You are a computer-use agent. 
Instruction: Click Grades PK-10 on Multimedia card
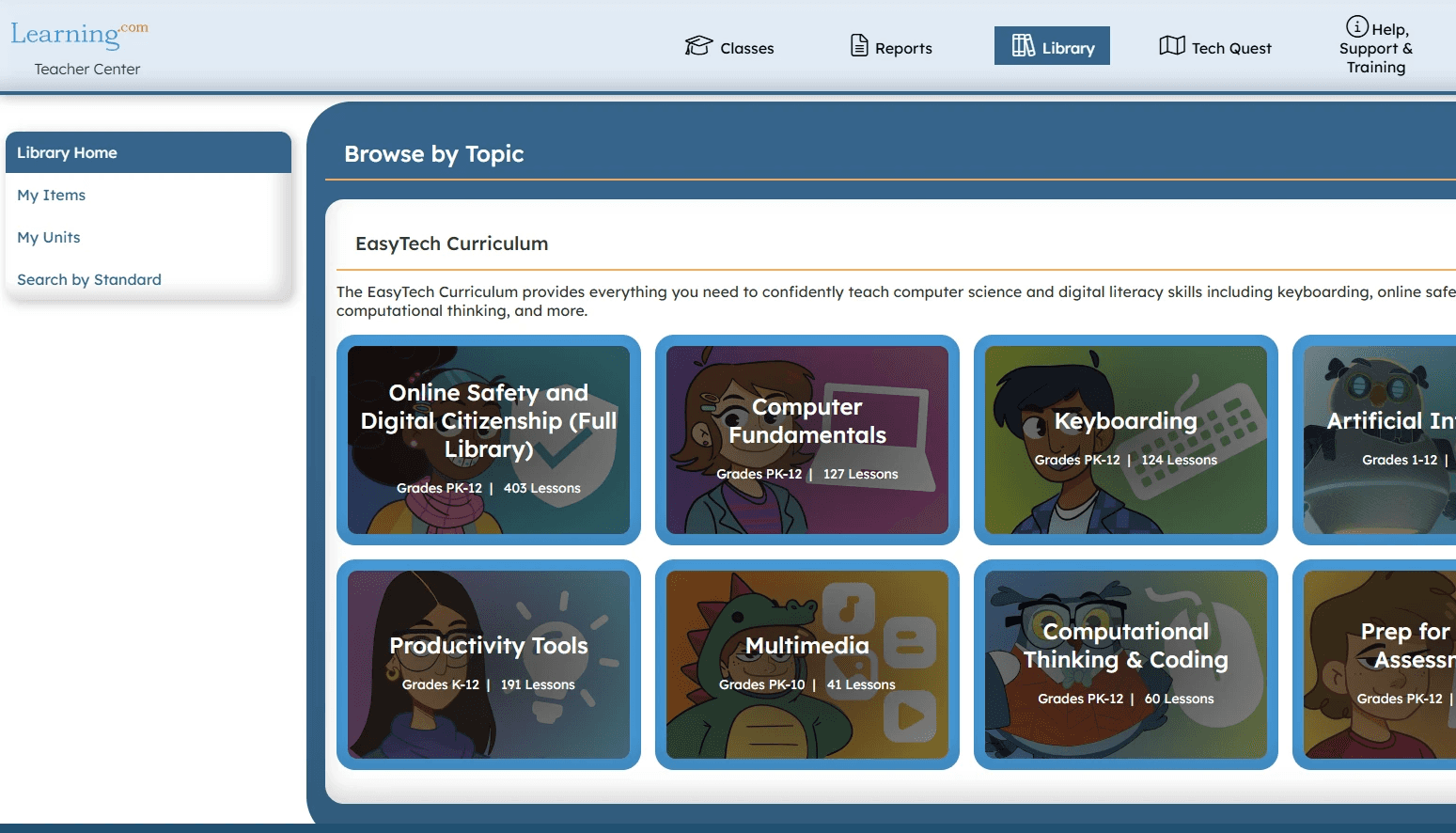pos(762,684)
